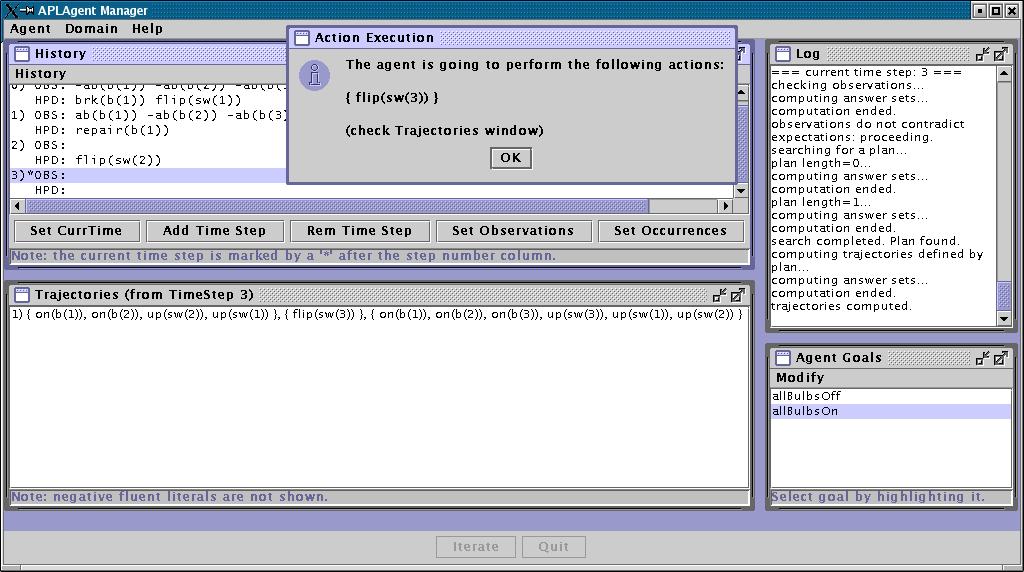The image size is (1024, 572).
Task: Select the allBulbsOff goal
Action: tap(806, 396)
